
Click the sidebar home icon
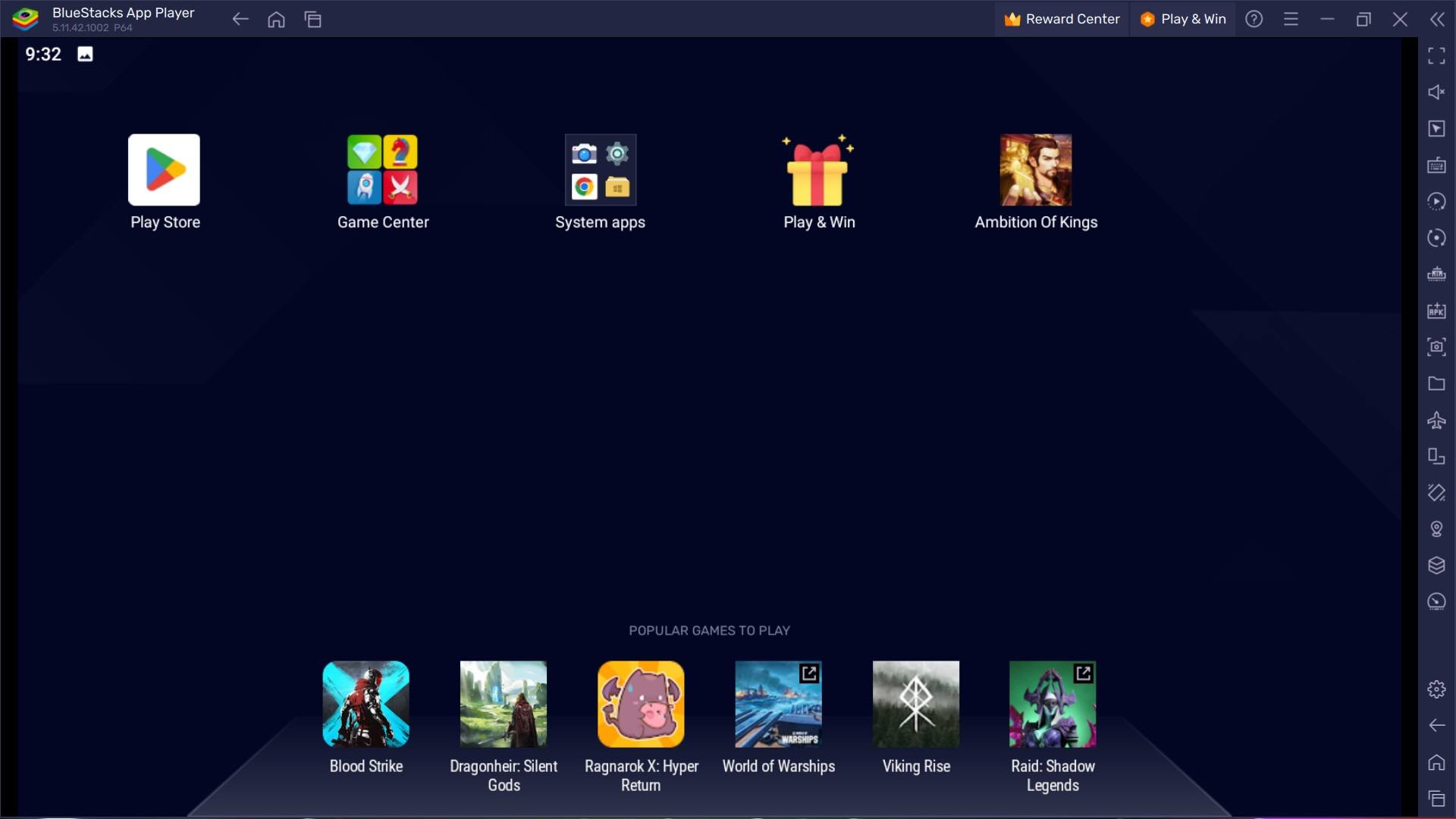pyautogui.click(x=1436, y=762)
